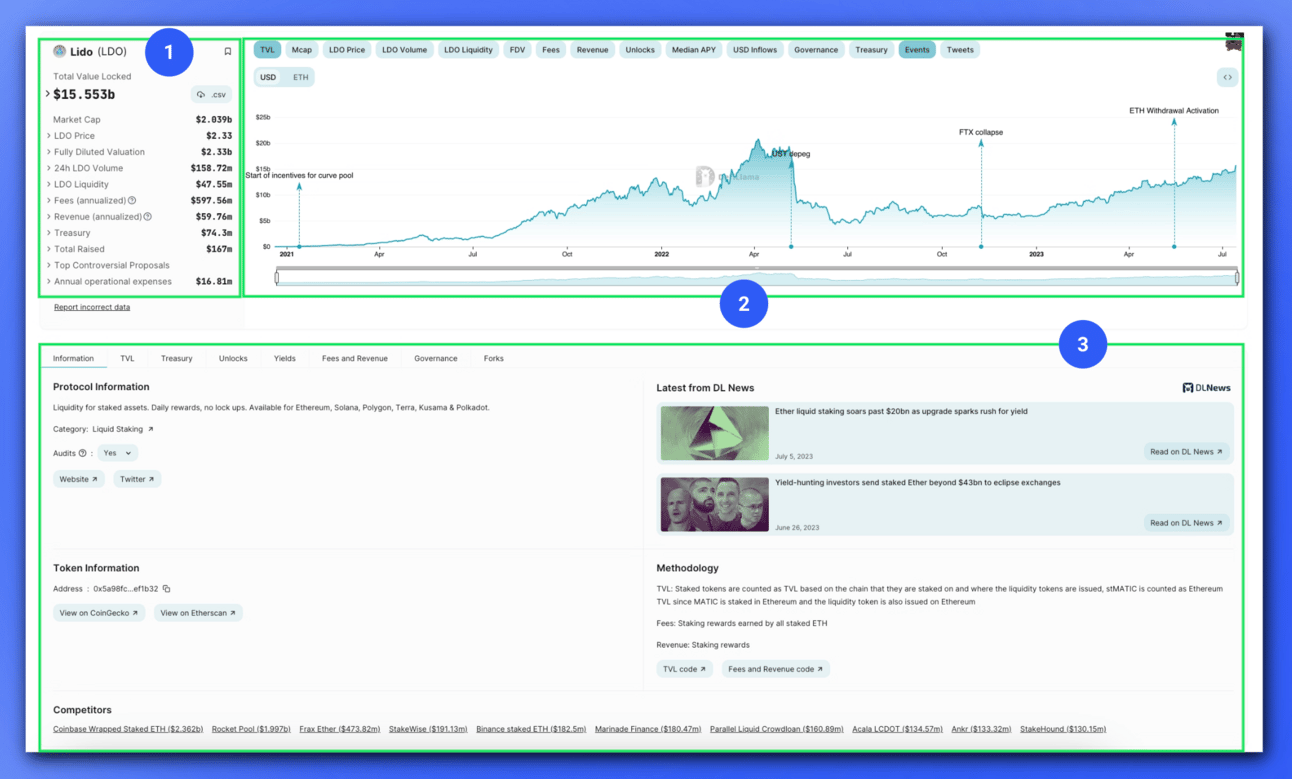Switch chart denomination to ETH
The image size is (1292, 779).
click(x=300, y=77)
